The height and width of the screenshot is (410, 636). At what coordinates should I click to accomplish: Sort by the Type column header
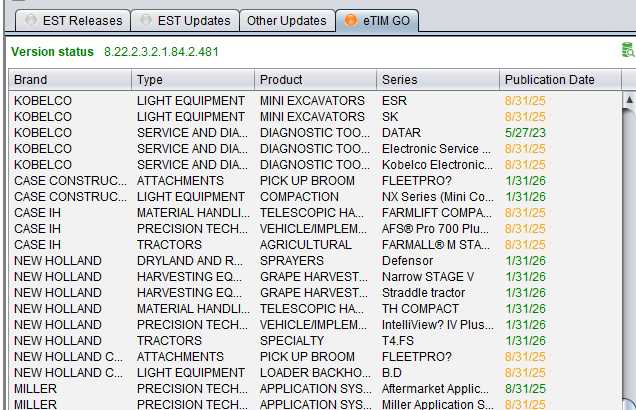coord(193,79)
